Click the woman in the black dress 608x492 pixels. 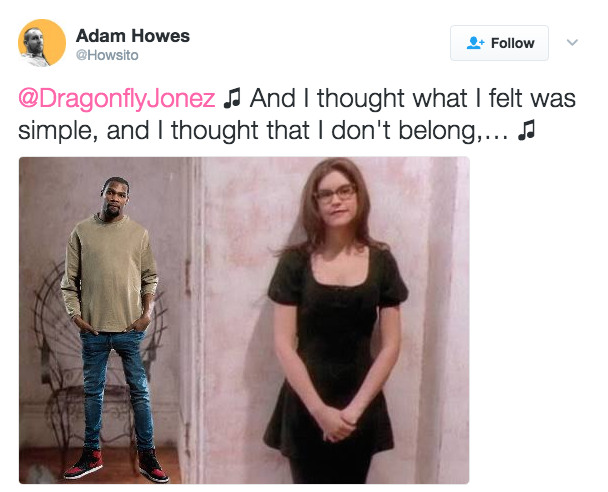pyautogui.click(x=335, y=321)
